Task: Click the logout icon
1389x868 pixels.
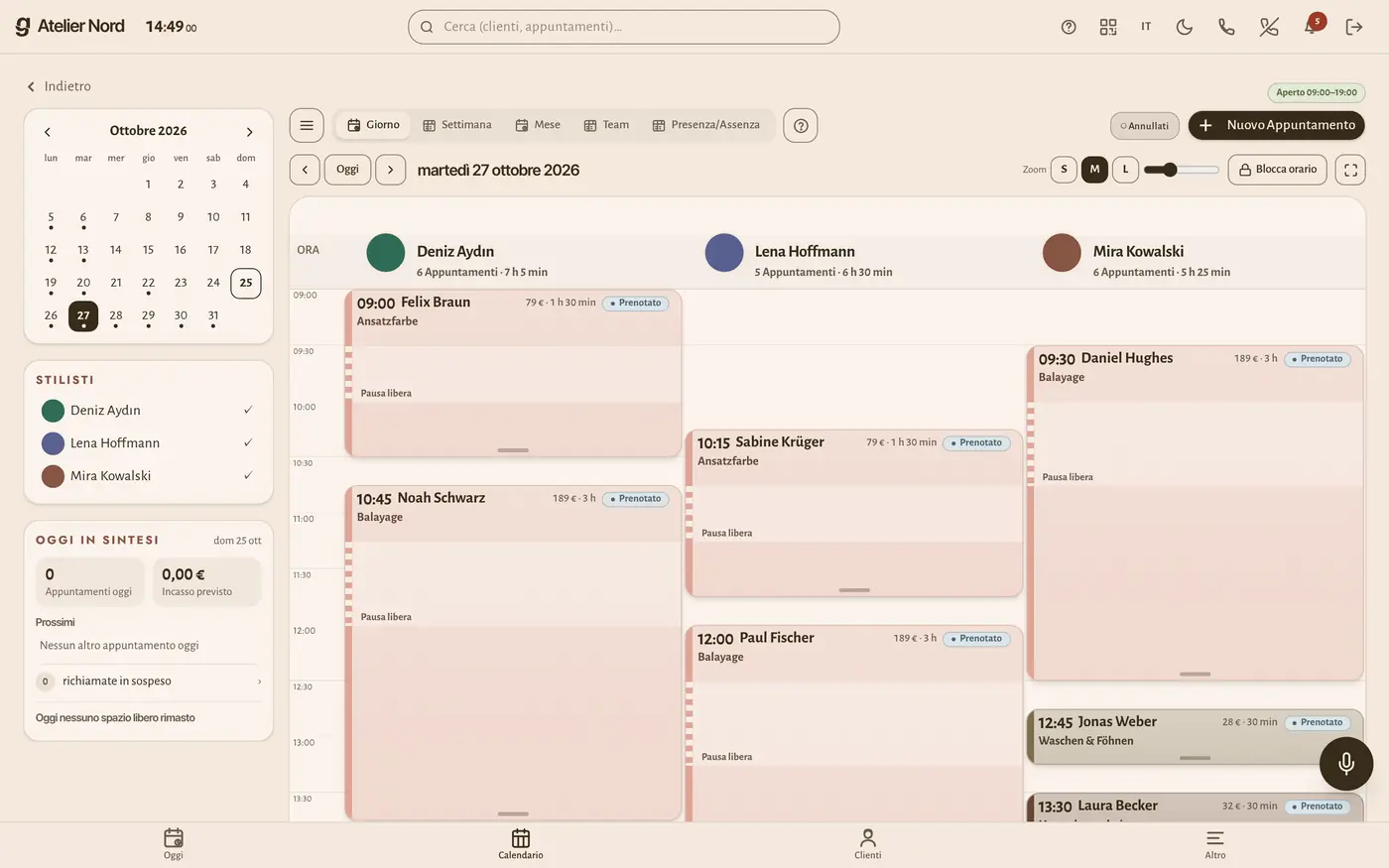Action: pos(1354,27)
